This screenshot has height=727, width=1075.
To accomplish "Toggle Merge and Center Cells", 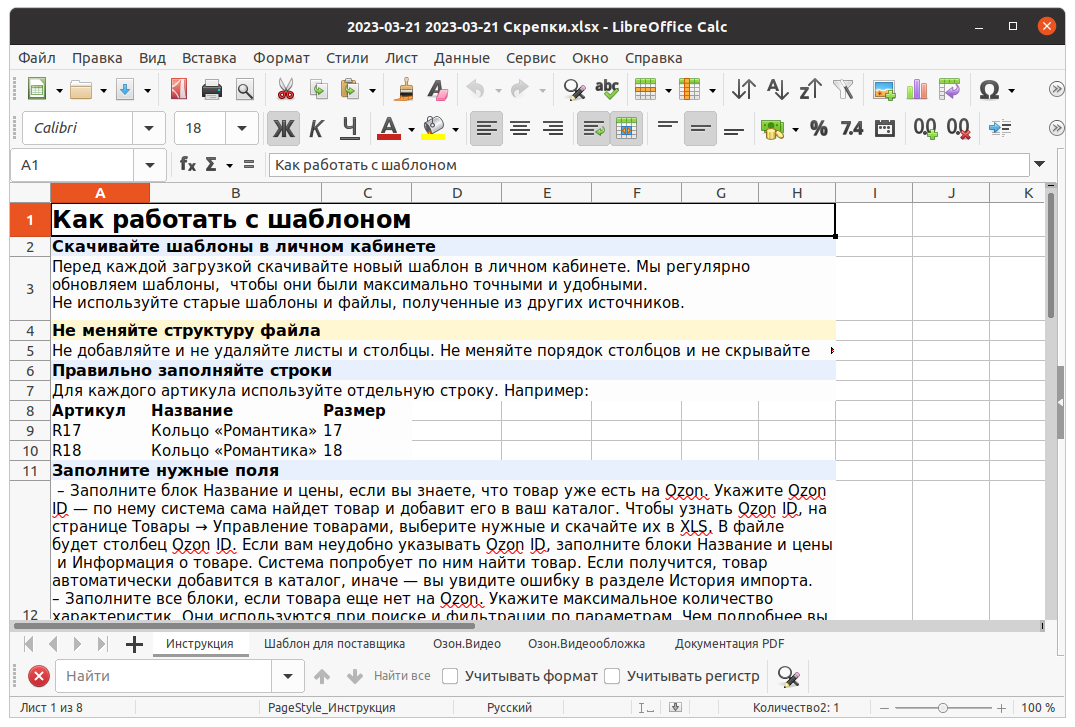I will 627,128.
